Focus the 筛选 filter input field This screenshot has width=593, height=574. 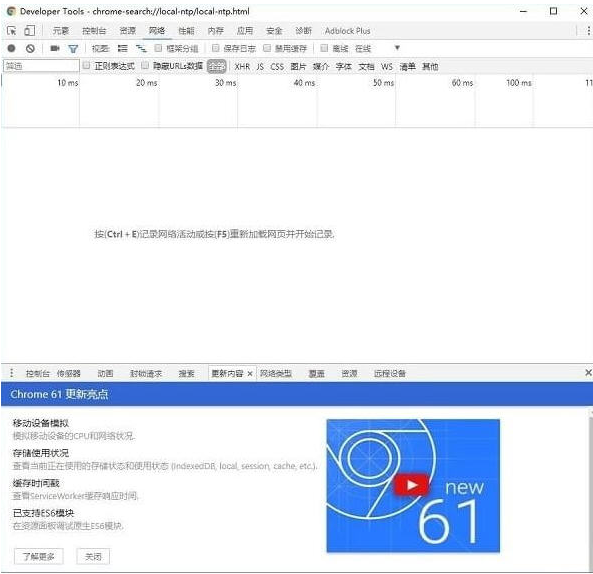tap(41, 66)
